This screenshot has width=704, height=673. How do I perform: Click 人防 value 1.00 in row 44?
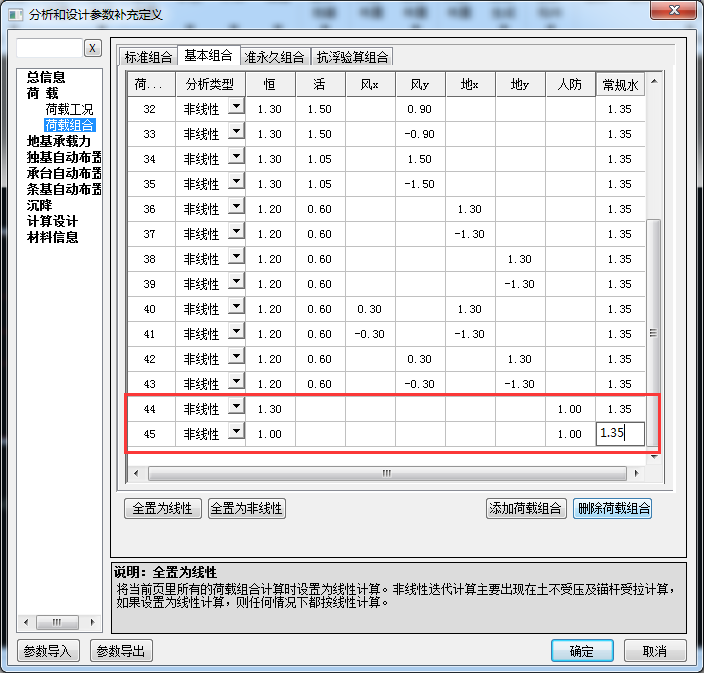pos(570,409)
